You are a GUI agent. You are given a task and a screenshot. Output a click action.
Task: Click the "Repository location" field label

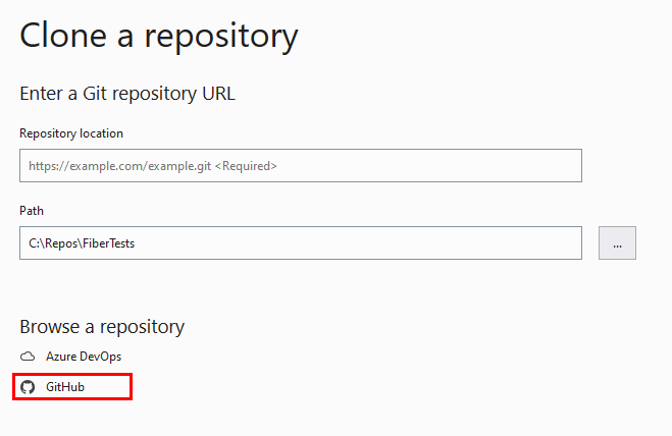pyautogui.click(x=71, y=133)
